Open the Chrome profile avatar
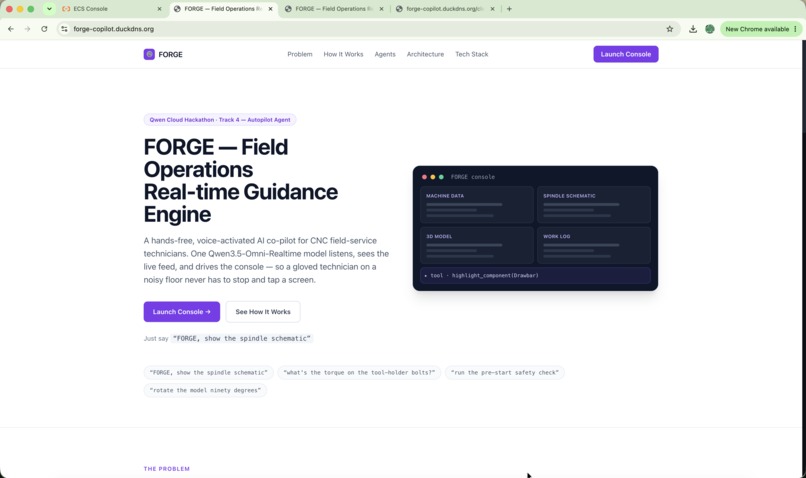 (710, 29)
